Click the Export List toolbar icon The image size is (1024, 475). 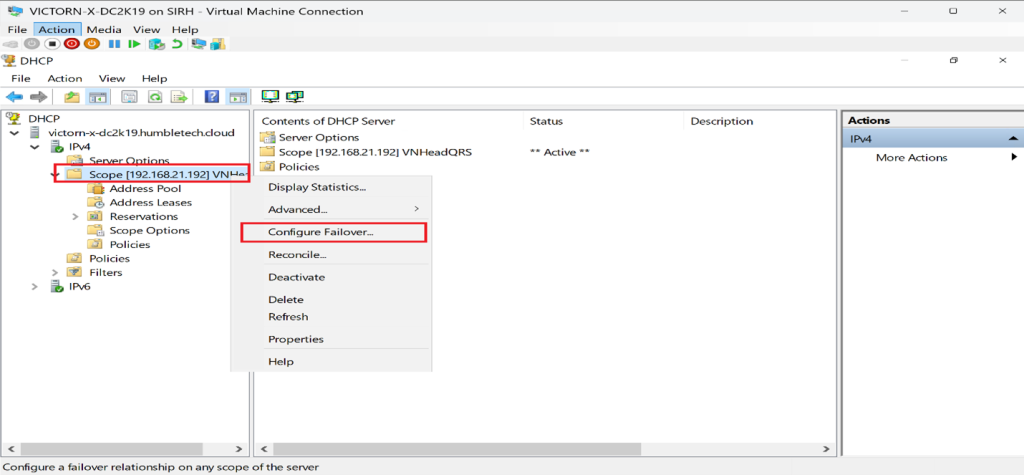click(x=180, y=97)
